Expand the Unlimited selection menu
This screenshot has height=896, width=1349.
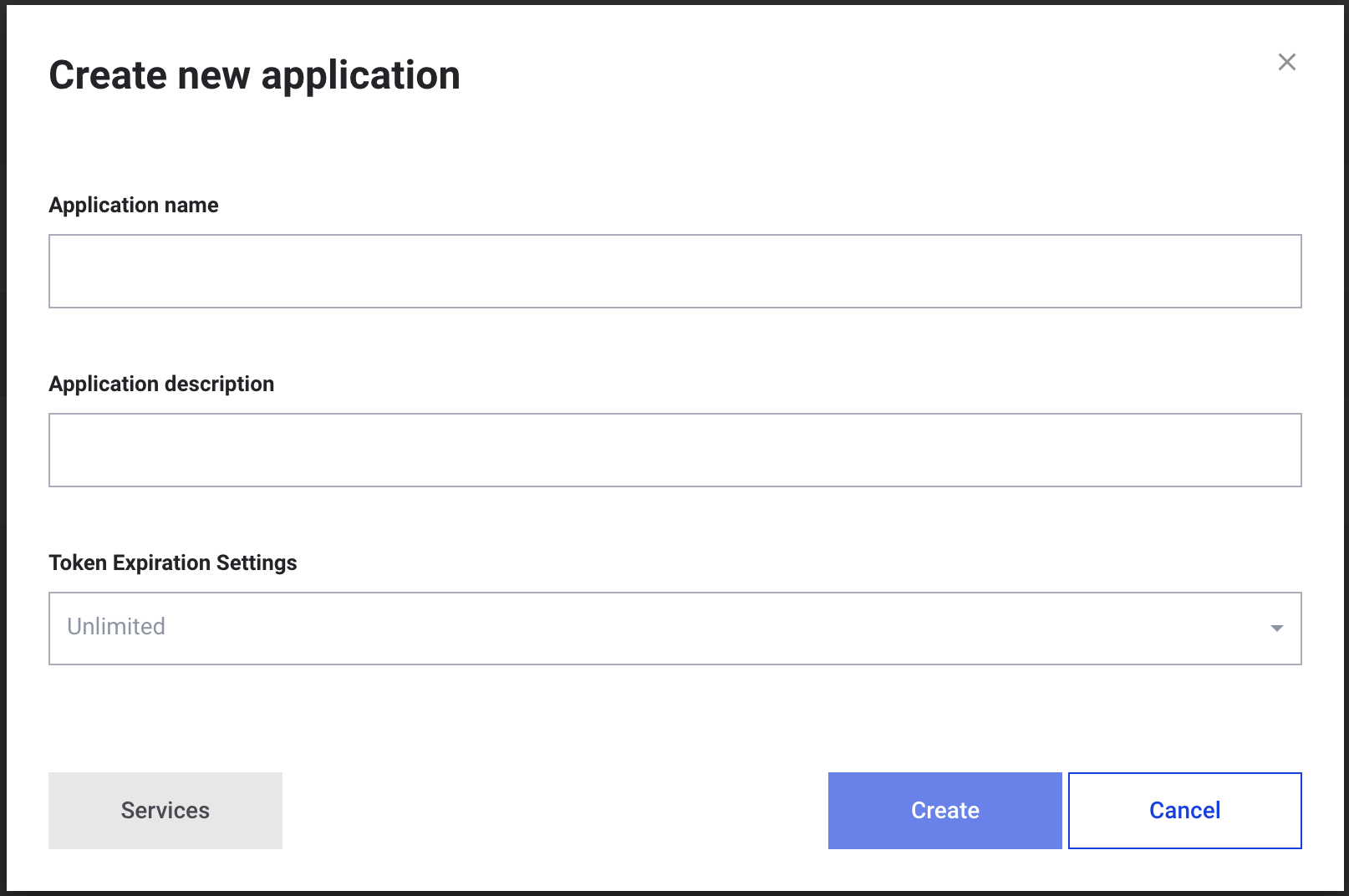[675, 628]
